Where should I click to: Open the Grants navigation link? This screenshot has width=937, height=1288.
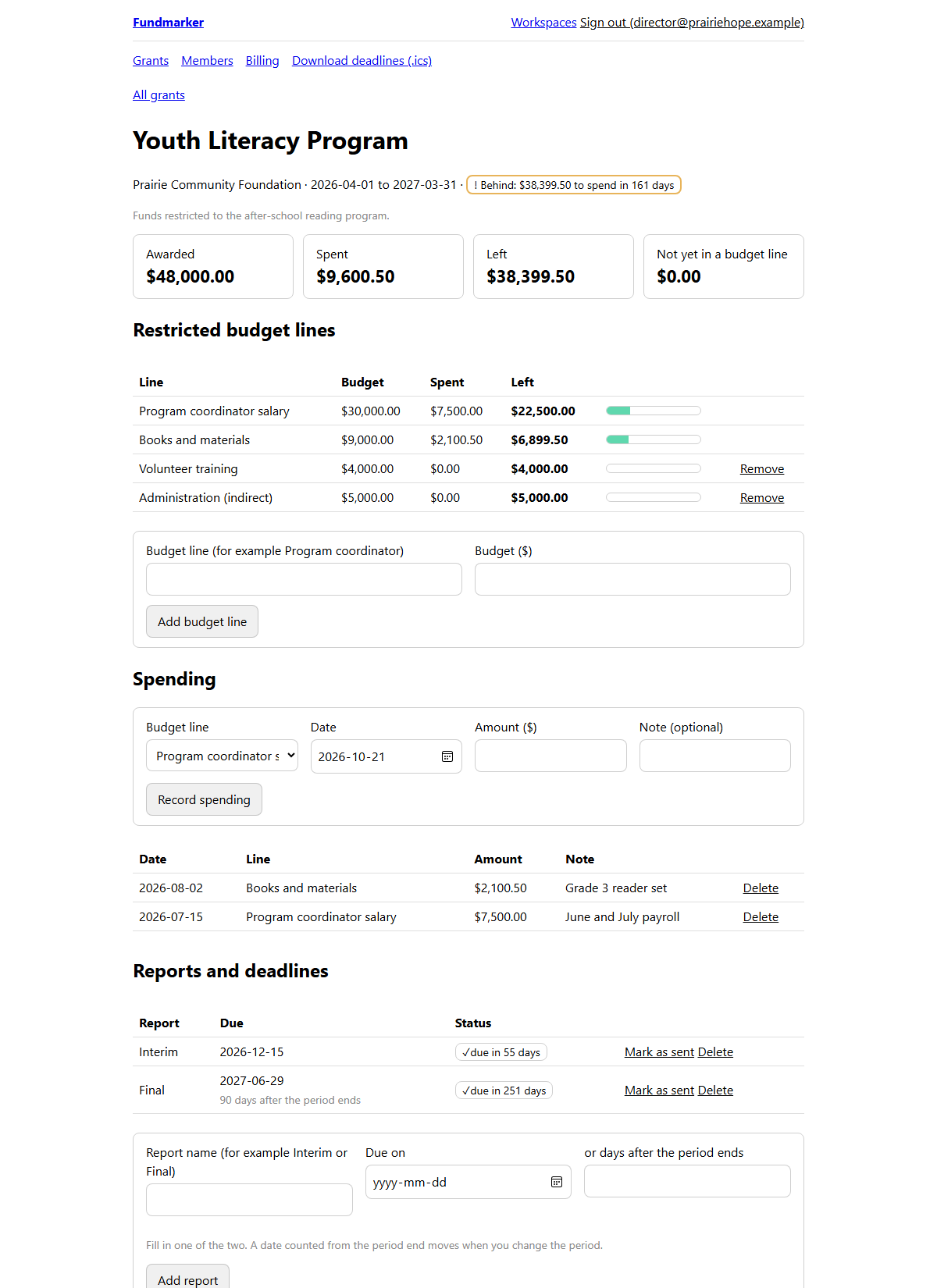coord(151,61)
